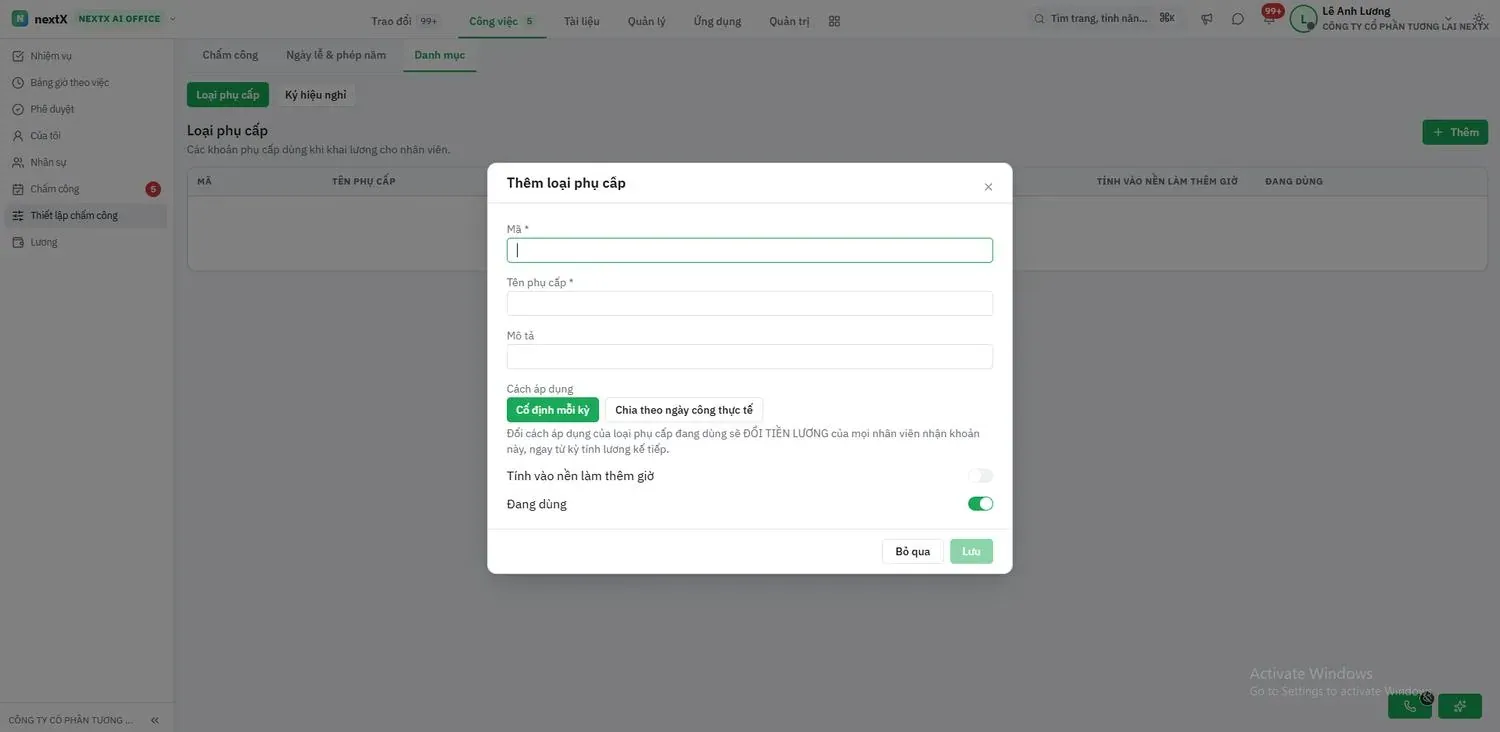Switch to Ngày lễ & phép năm tab

pos(336,55)
